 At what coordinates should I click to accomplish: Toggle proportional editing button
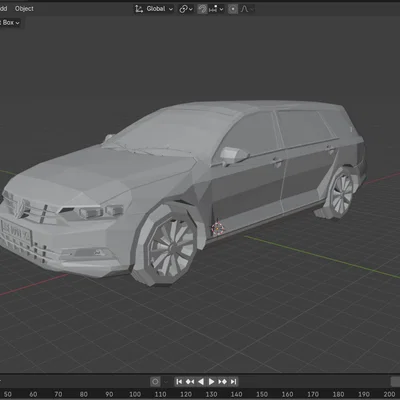[x=233, y=9]
